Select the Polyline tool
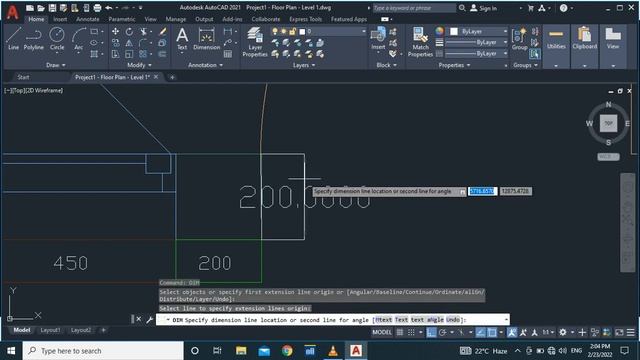The width and height of the screenshot is (640, 360). [33, 39]
